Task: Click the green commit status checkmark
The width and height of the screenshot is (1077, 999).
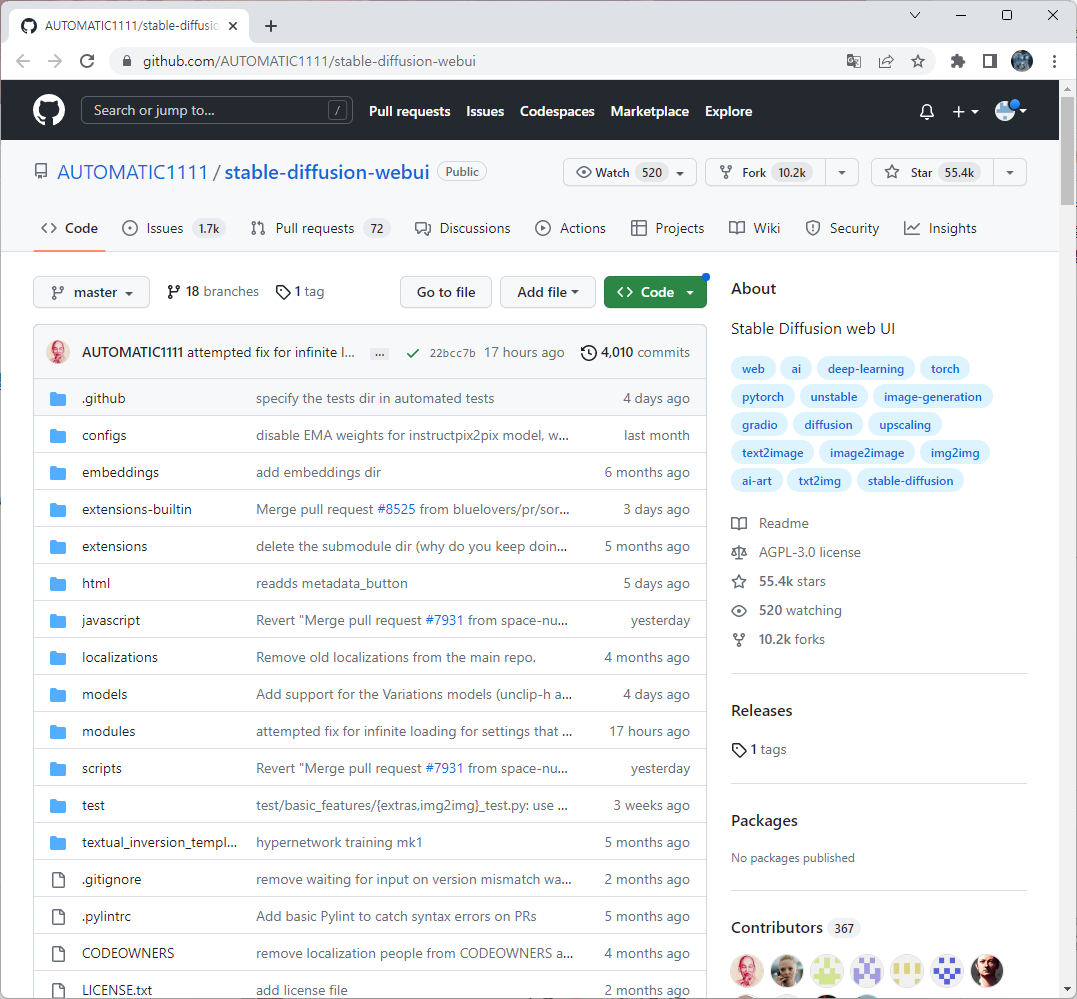Action: [413, 353]
